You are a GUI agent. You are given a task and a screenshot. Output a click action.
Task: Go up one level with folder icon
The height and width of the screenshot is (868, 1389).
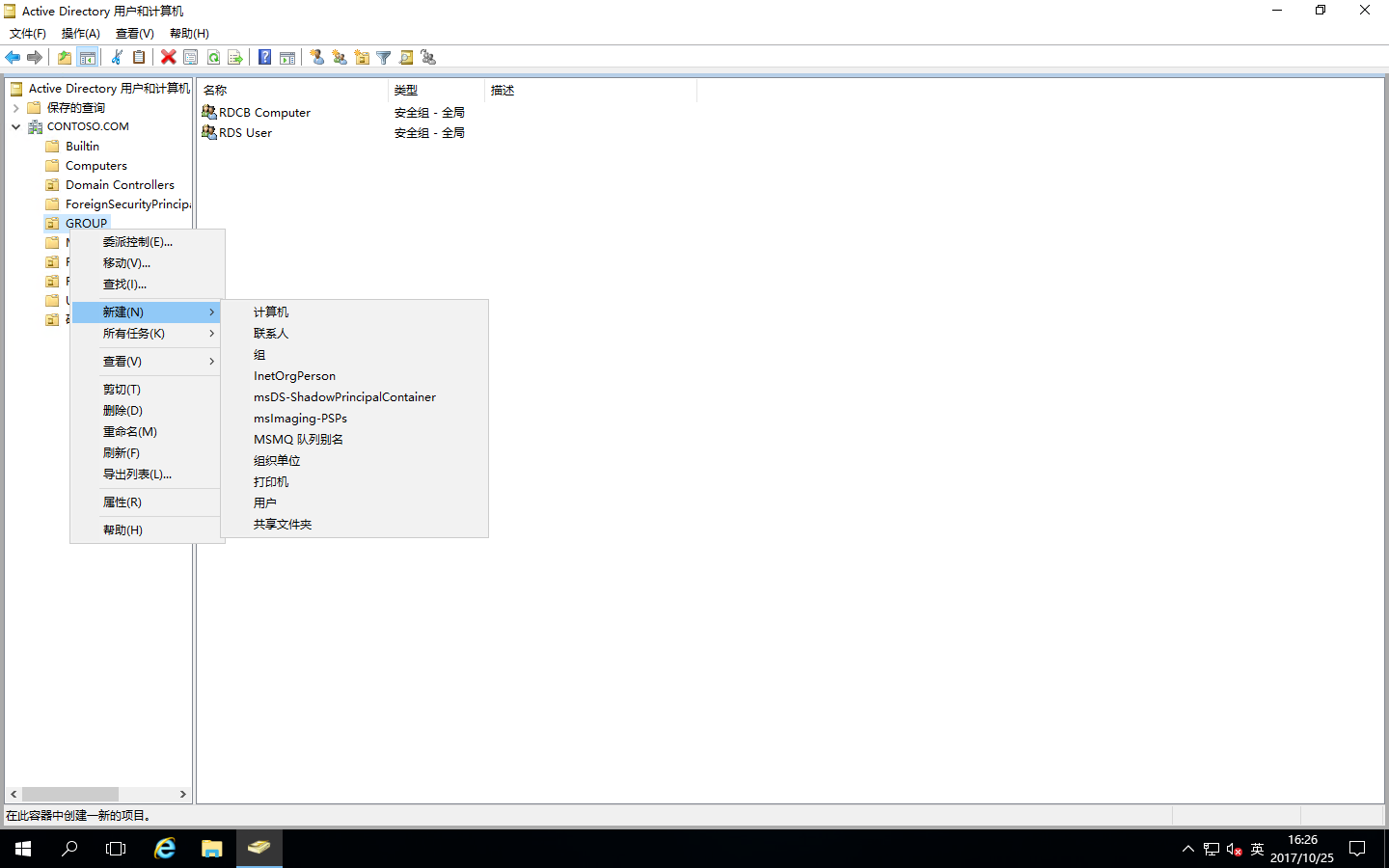coord(65,58)
